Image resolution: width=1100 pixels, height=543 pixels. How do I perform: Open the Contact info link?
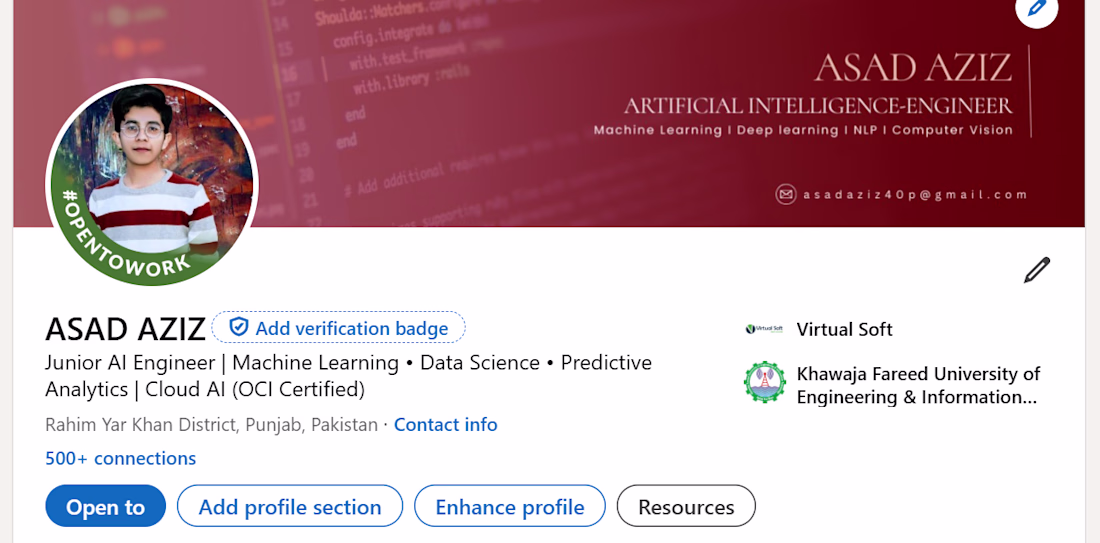tap(445, 424)
